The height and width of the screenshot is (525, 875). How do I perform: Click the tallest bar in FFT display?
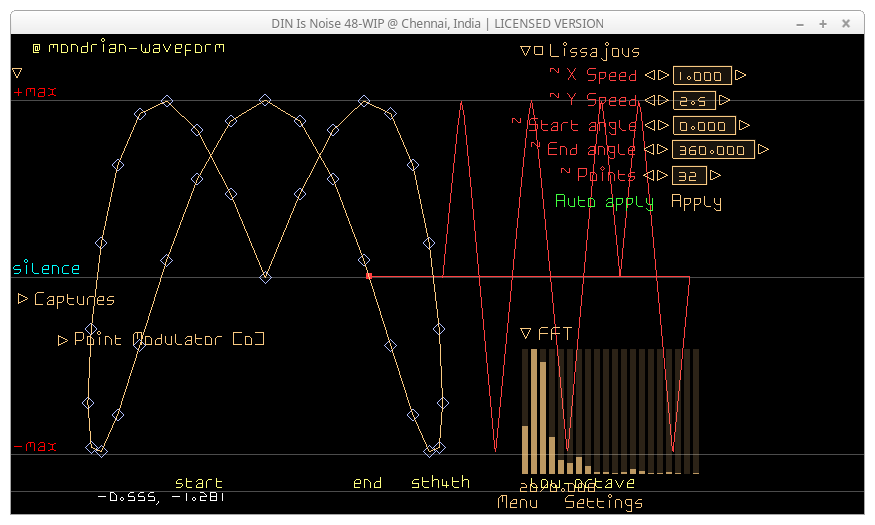point(534,410)
